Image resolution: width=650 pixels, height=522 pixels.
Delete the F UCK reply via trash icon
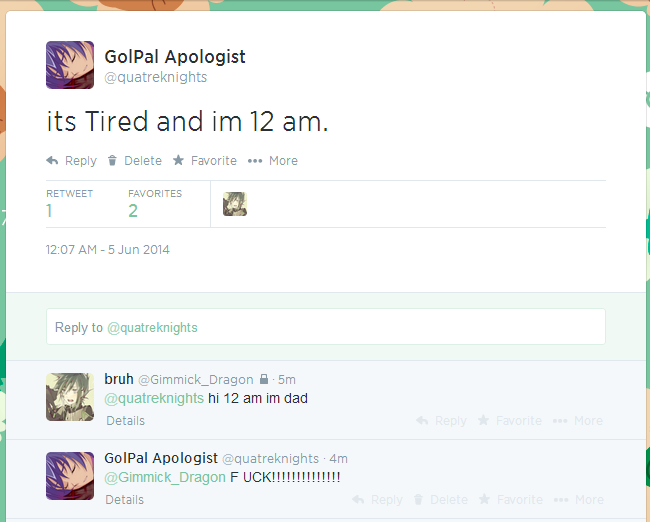click(418, 500)
